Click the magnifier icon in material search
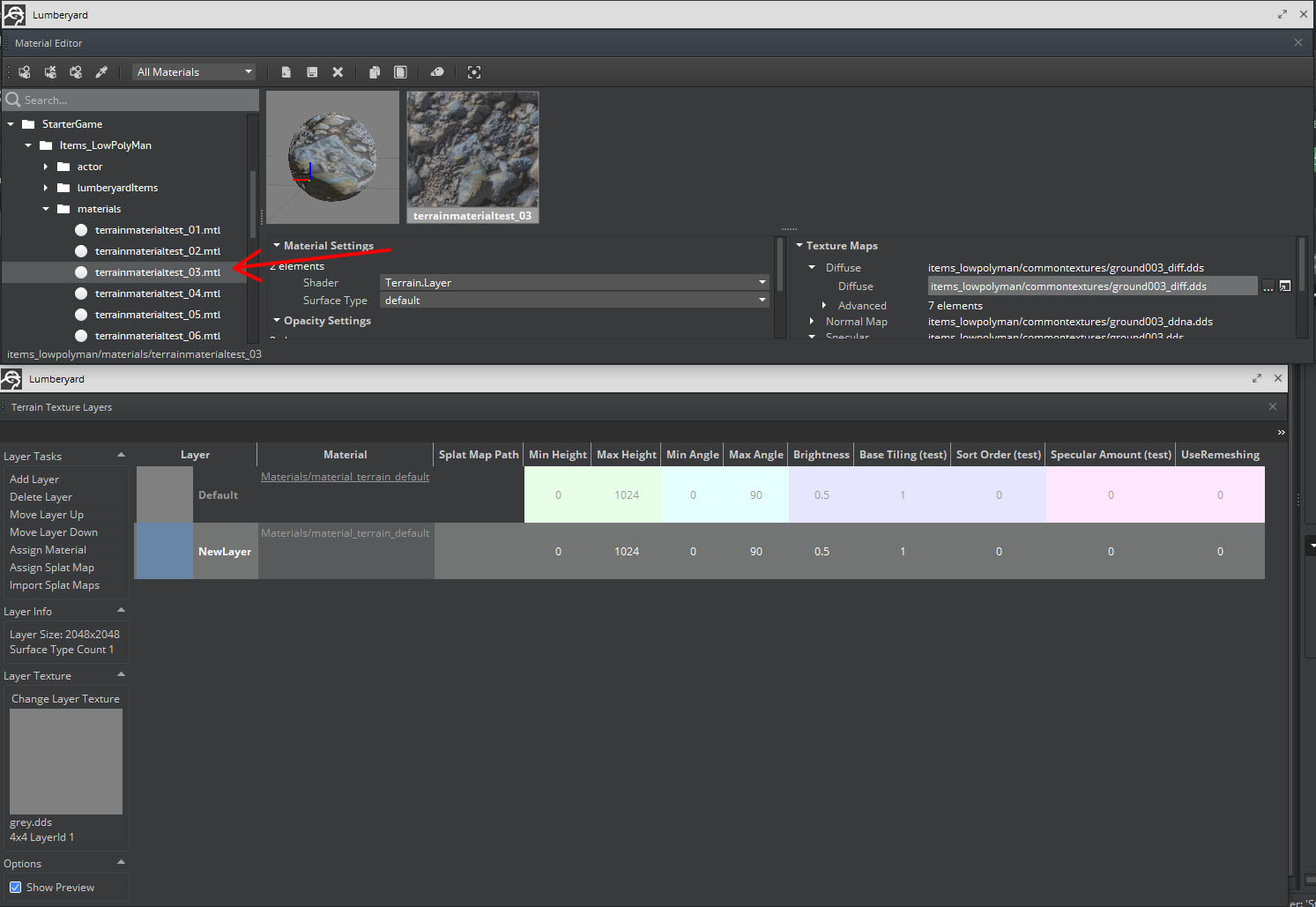 pos(13,100)
